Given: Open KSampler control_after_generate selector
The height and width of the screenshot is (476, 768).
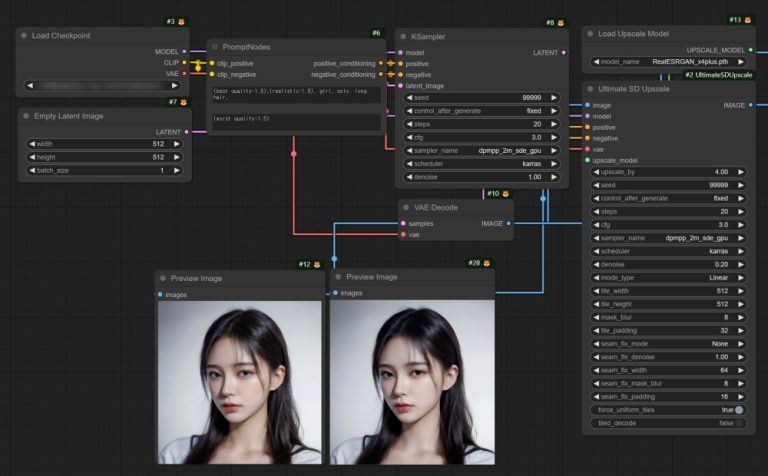Looking at the screenshot, I should click(x=481, y=111).
